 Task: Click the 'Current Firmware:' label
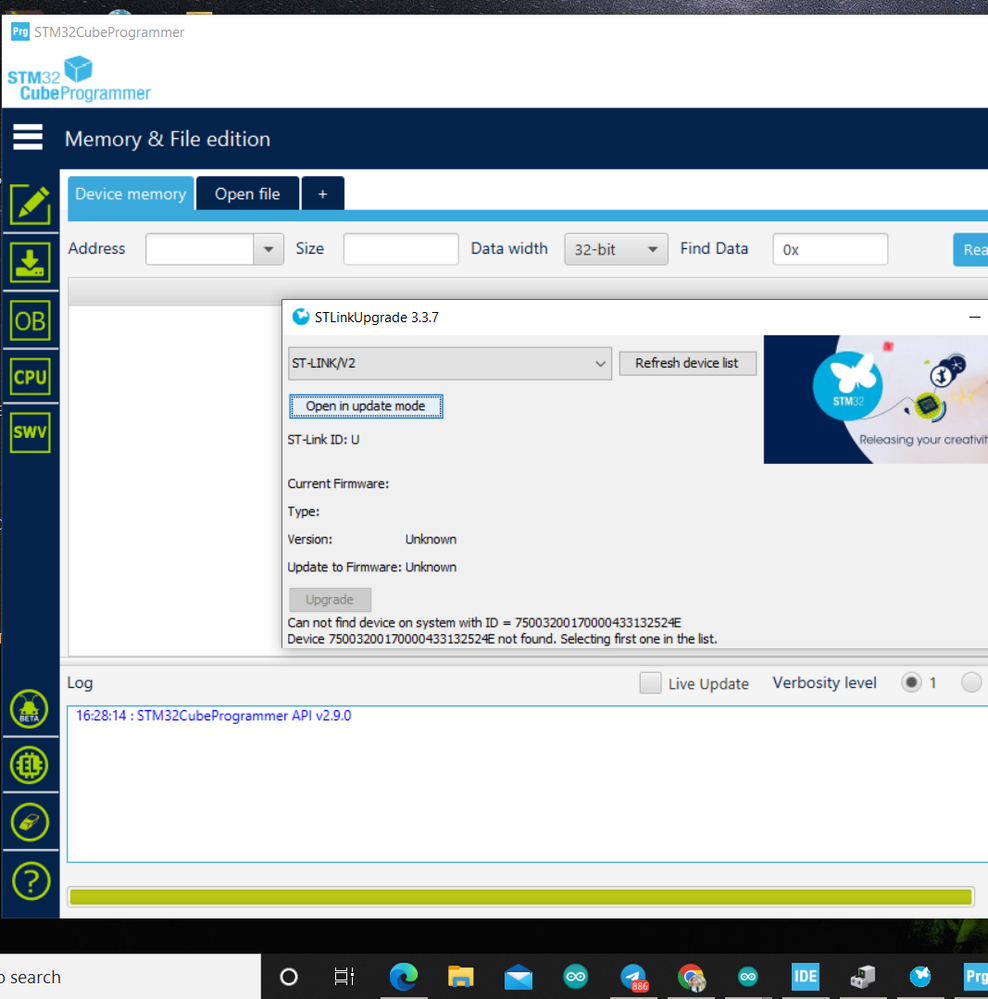tap(338, 484)
